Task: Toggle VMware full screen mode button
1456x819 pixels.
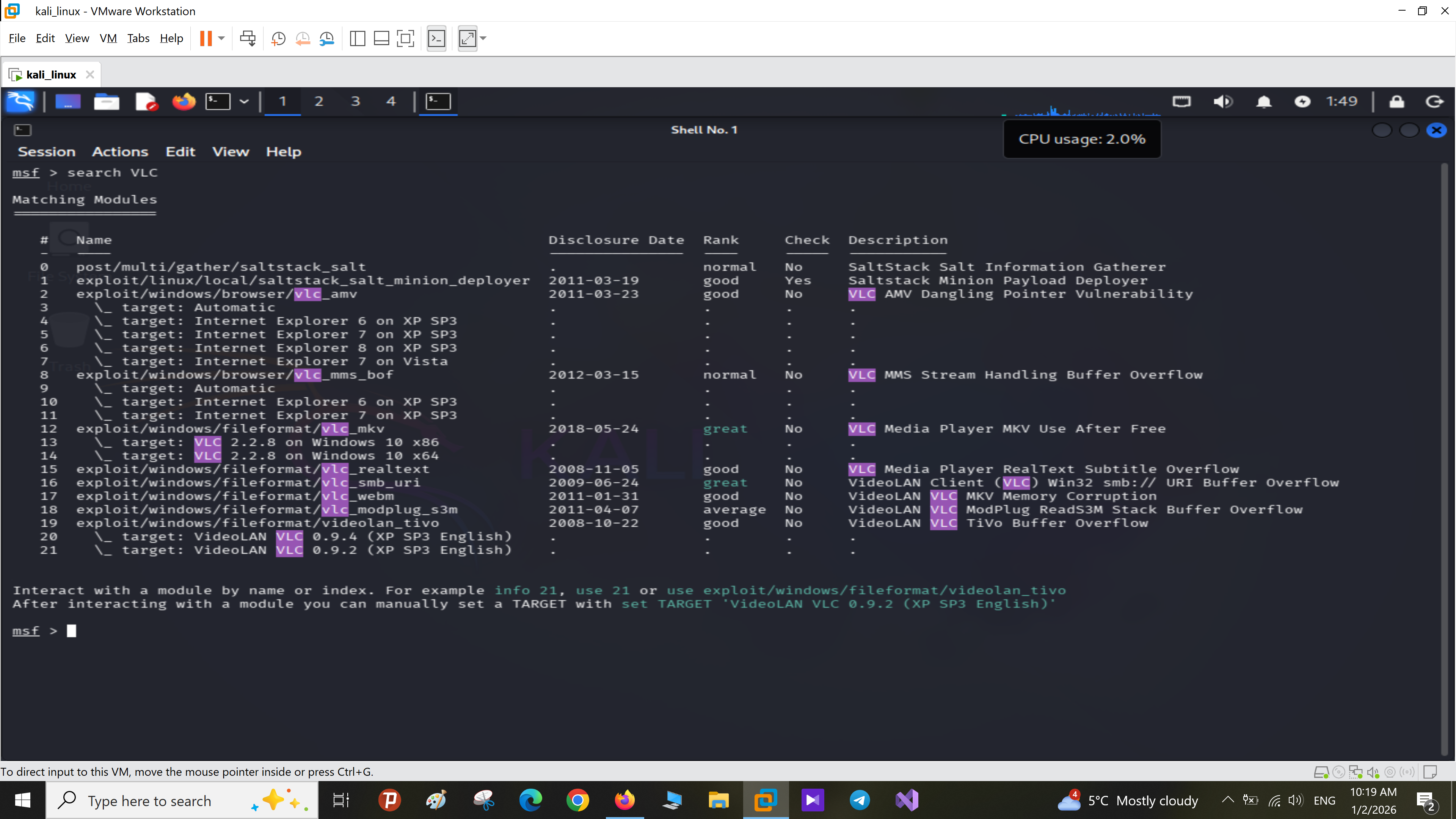Action: tap(405, 38)
